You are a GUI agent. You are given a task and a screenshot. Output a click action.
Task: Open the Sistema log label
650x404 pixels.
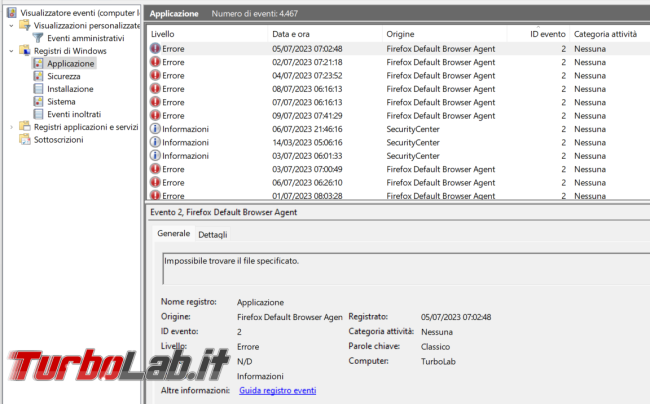pos(61,102)
